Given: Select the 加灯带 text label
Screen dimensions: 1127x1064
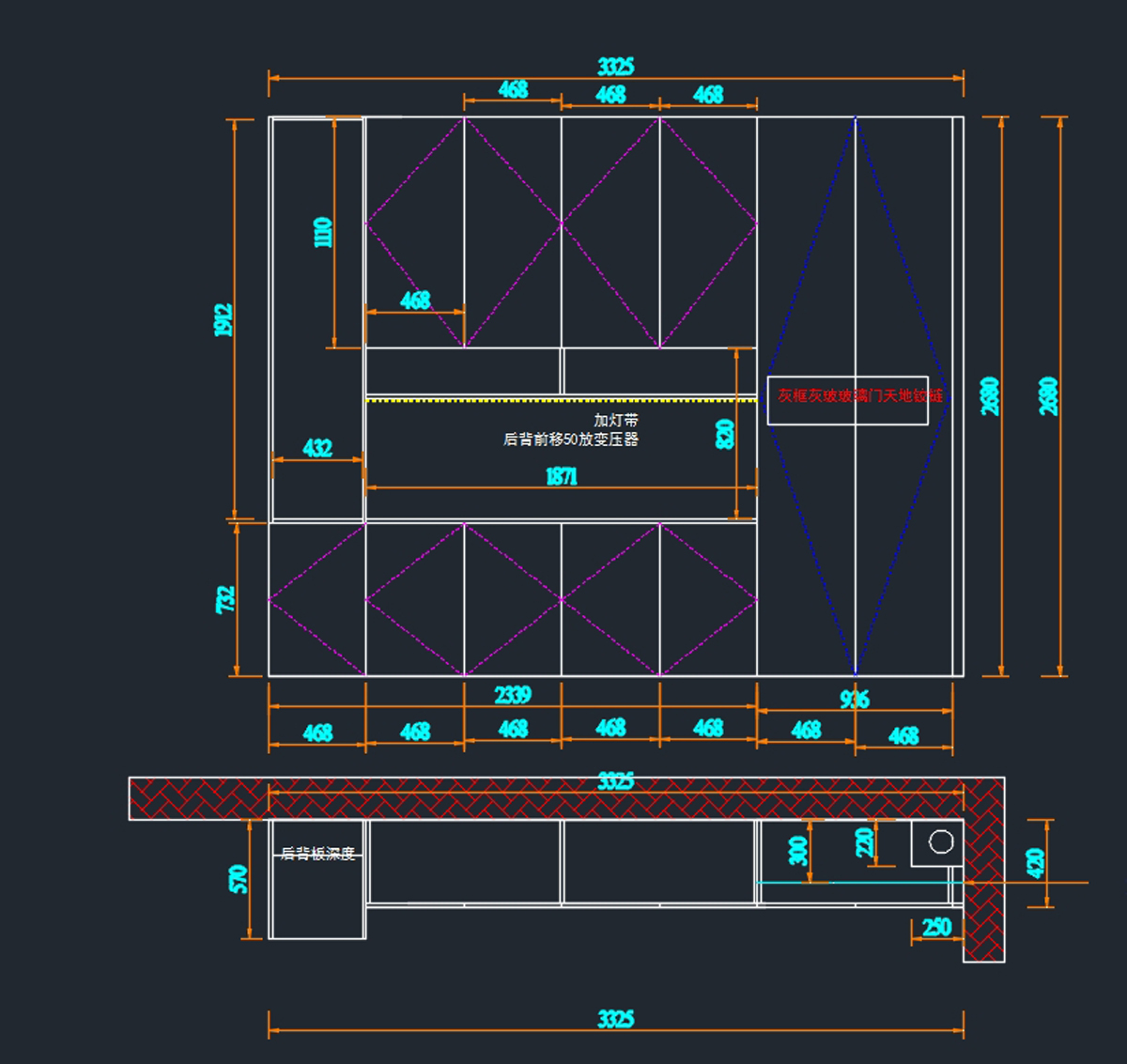Looking at the screenshot, I should coord(615,420).
